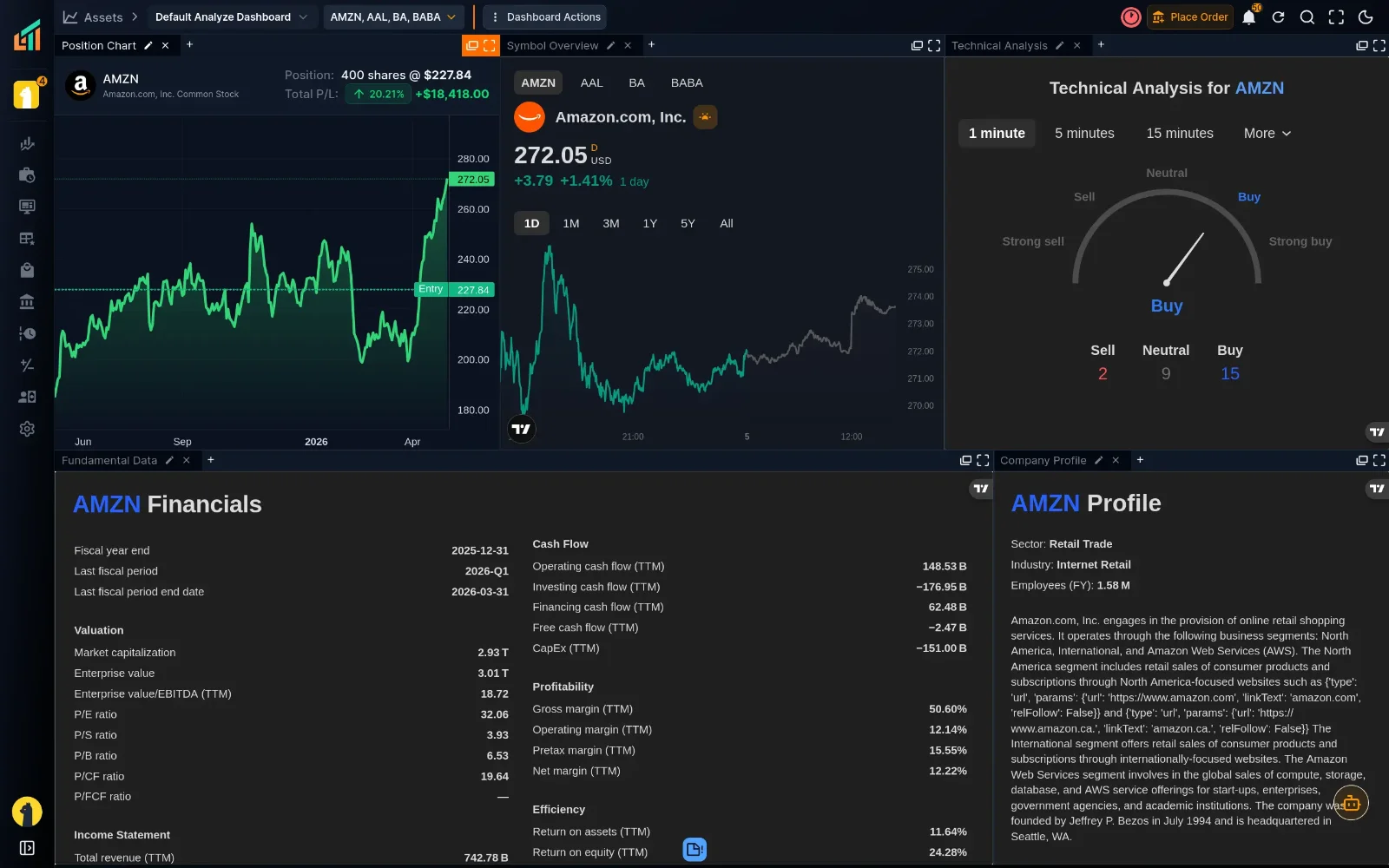Maximize the Company Profile panel
The width and height of the screenshot is (1389, 868).
click(1379, 460)
